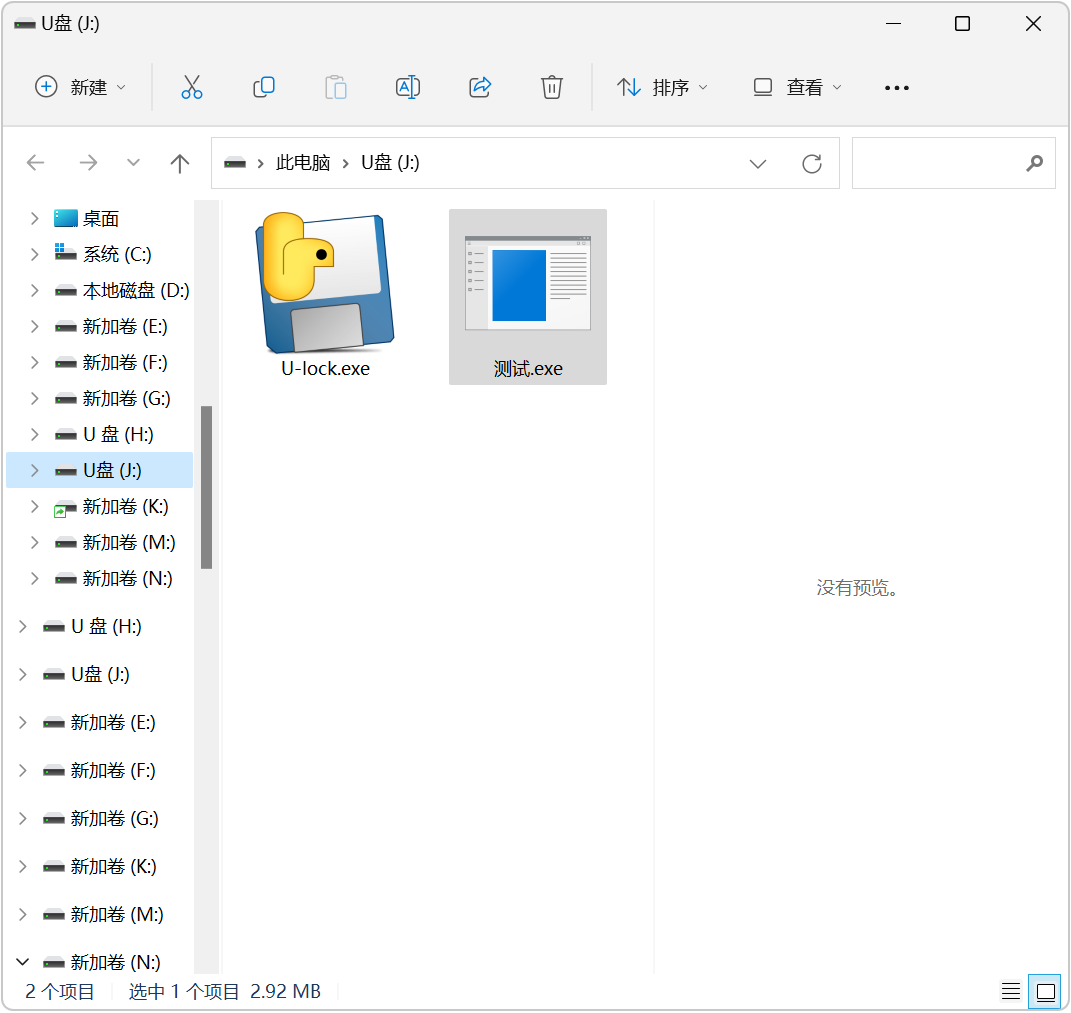Click U盘 (J:) in the address breadcrumb
This screenshot has width=1071, height=1013.
point(390,163)
